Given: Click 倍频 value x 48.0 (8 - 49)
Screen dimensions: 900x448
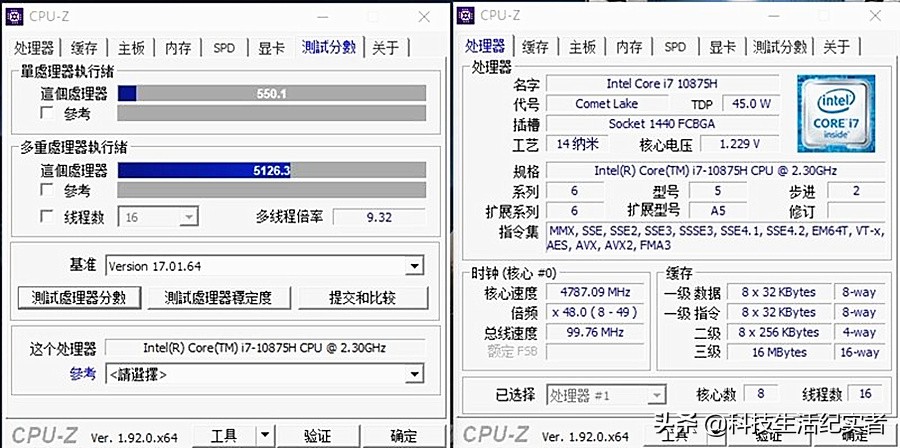Looking at the screenshot, I should [x=595, y=313].
